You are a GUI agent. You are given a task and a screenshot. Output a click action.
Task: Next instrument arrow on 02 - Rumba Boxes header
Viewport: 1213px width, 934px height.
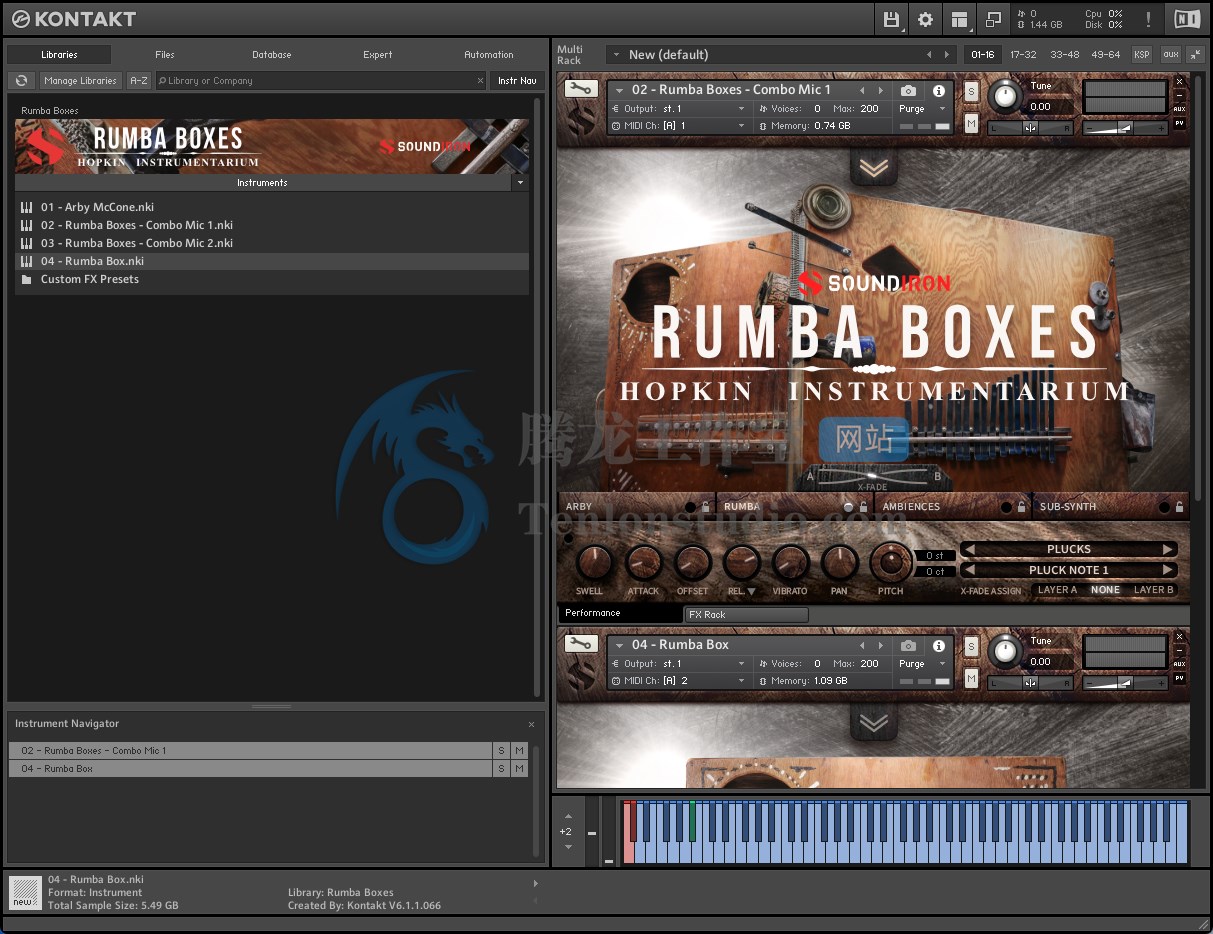coord(880,90)
